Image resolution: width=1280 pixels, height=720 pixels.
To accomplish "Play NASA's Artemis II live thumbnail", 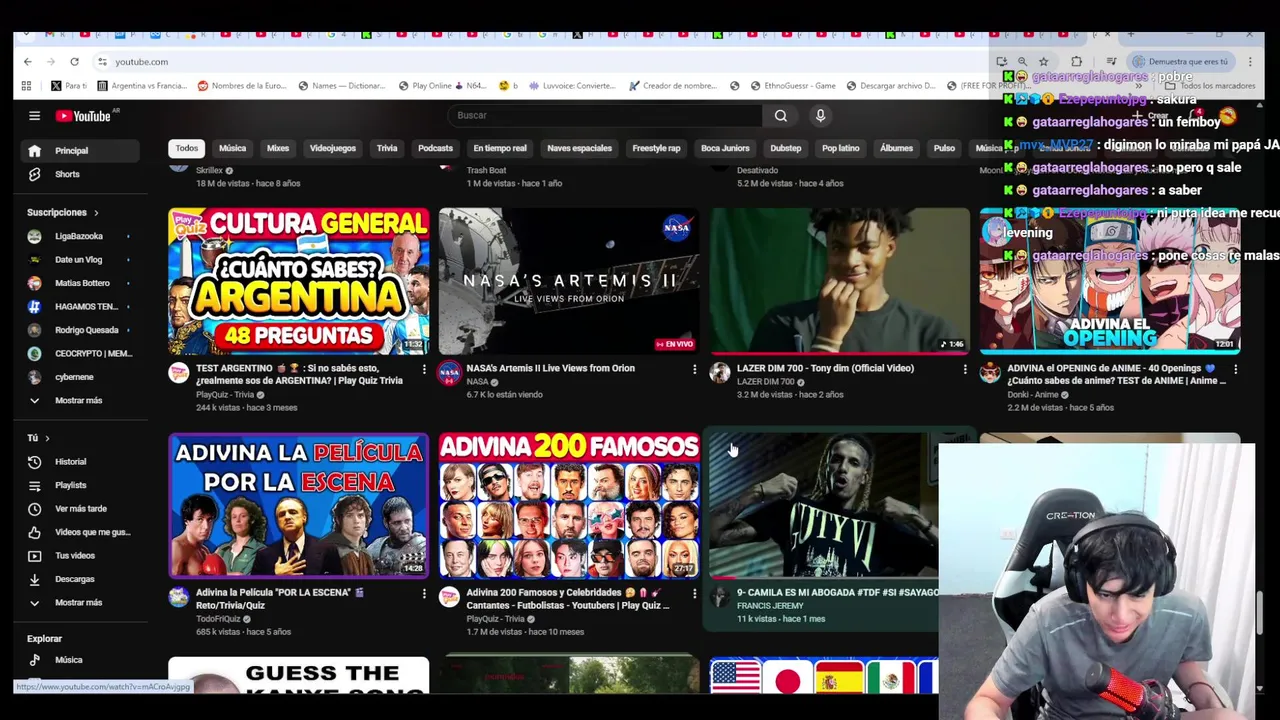I will pyautogui.click(x=569, y=281).
